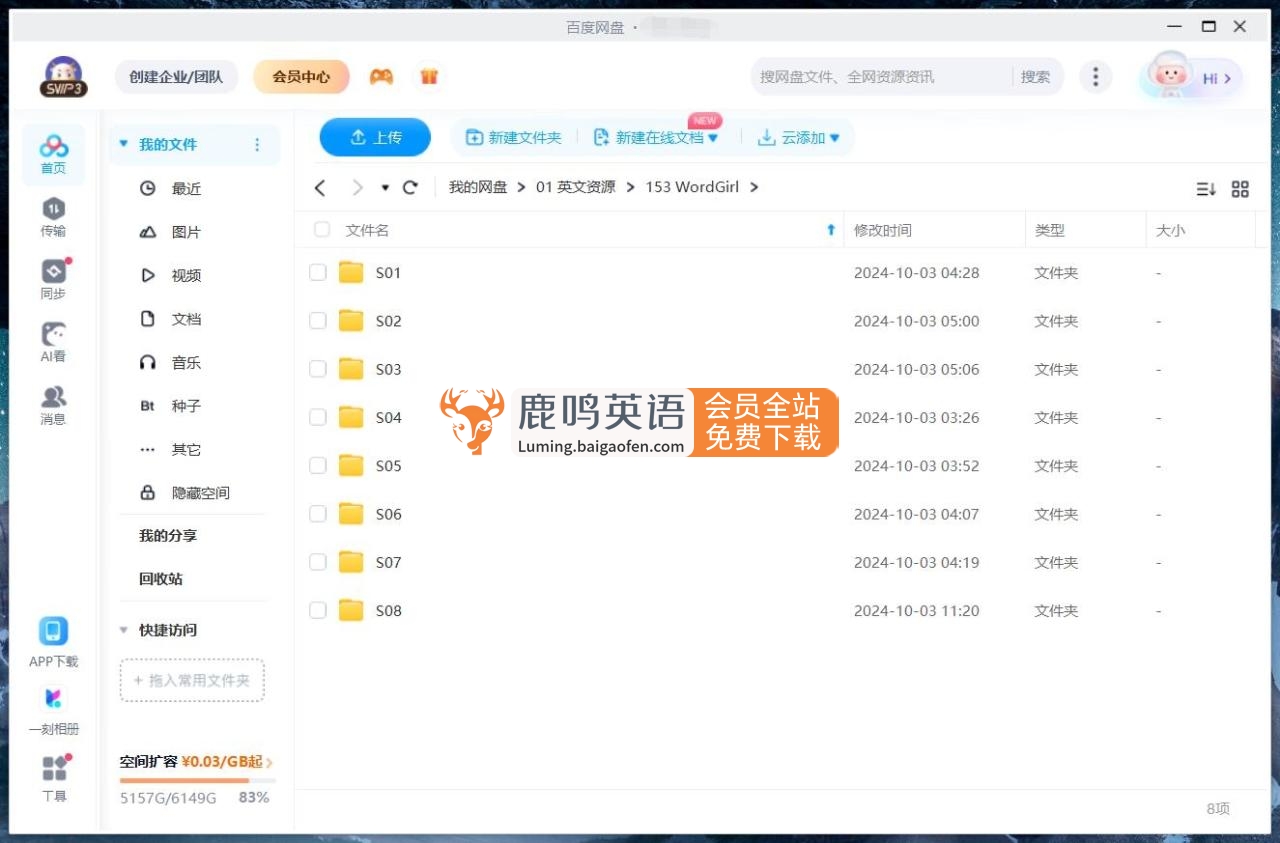1280x843 pixels.
Task: Select all files via header checkbox
Action: (321, 229)
